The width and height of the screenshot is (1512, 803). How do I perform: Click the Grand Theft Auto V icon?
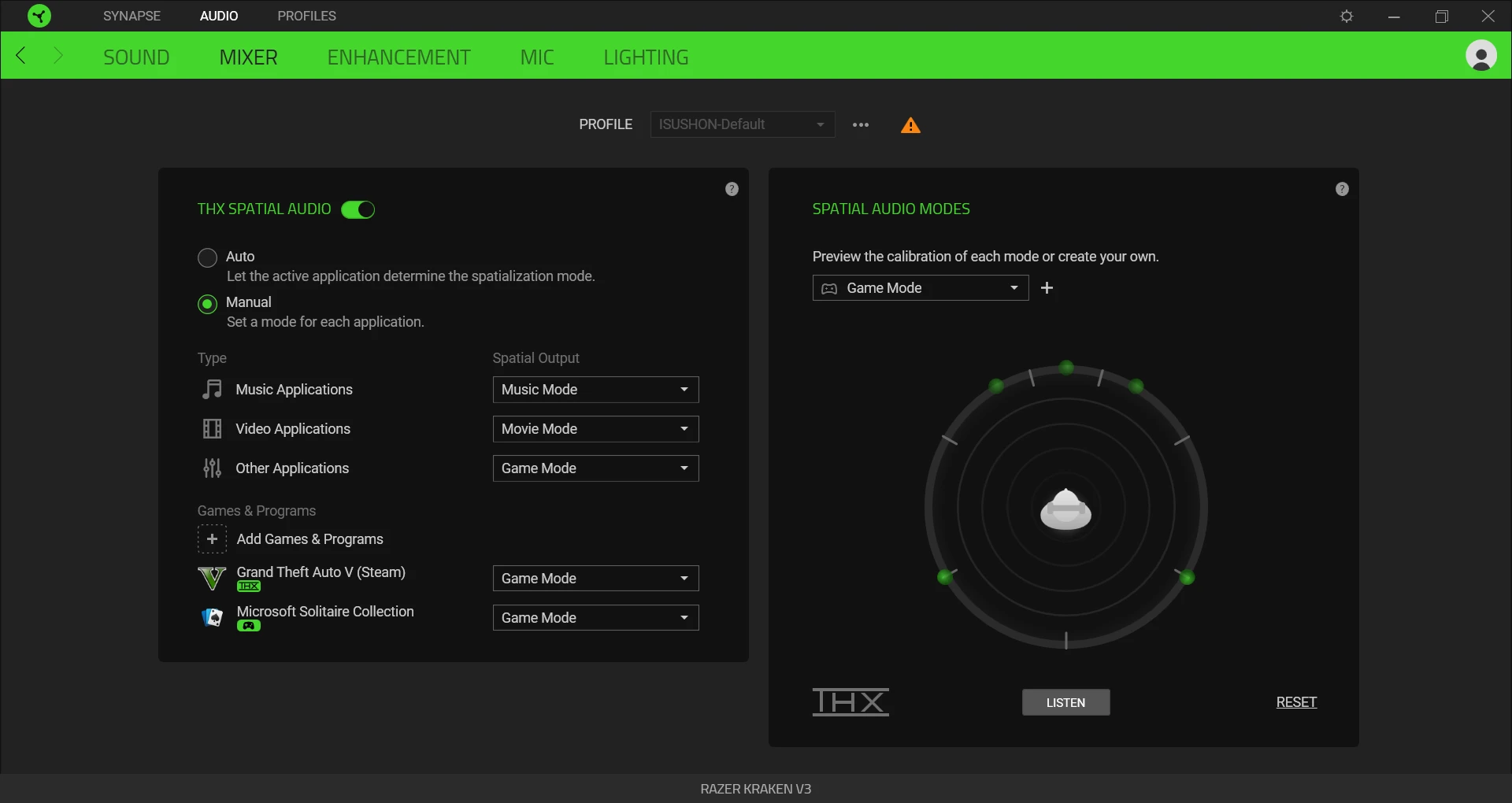[x=212, y=579]
